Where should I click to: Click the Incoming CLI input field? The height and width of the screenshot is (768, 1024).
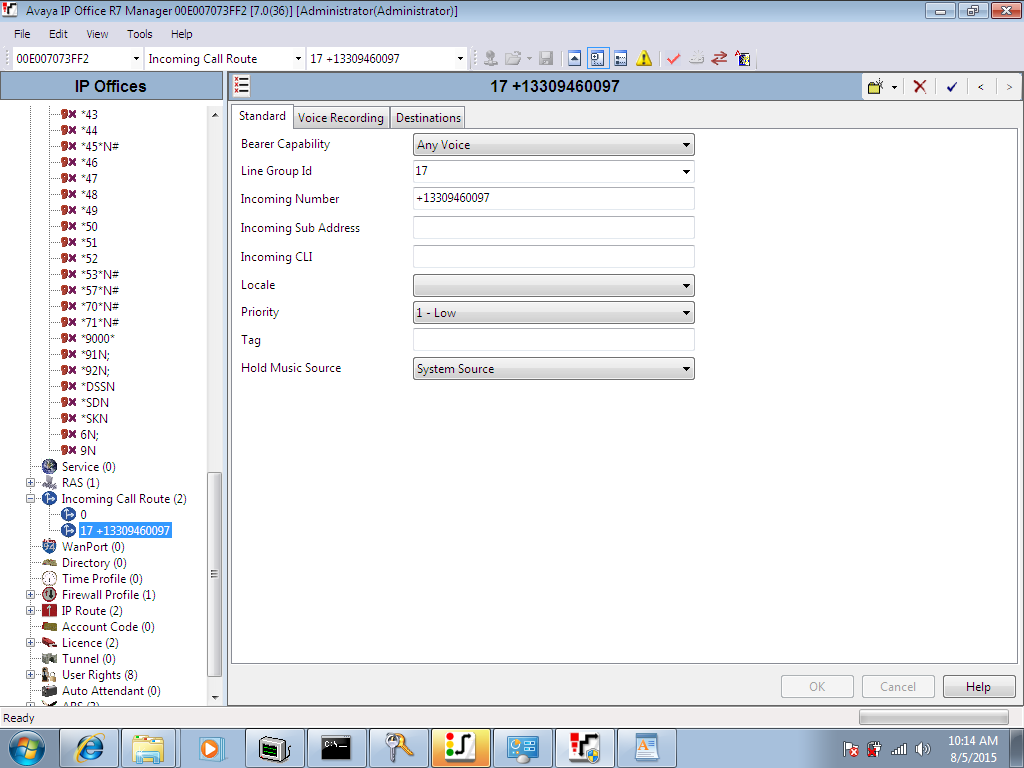click(x=553, y=257)
